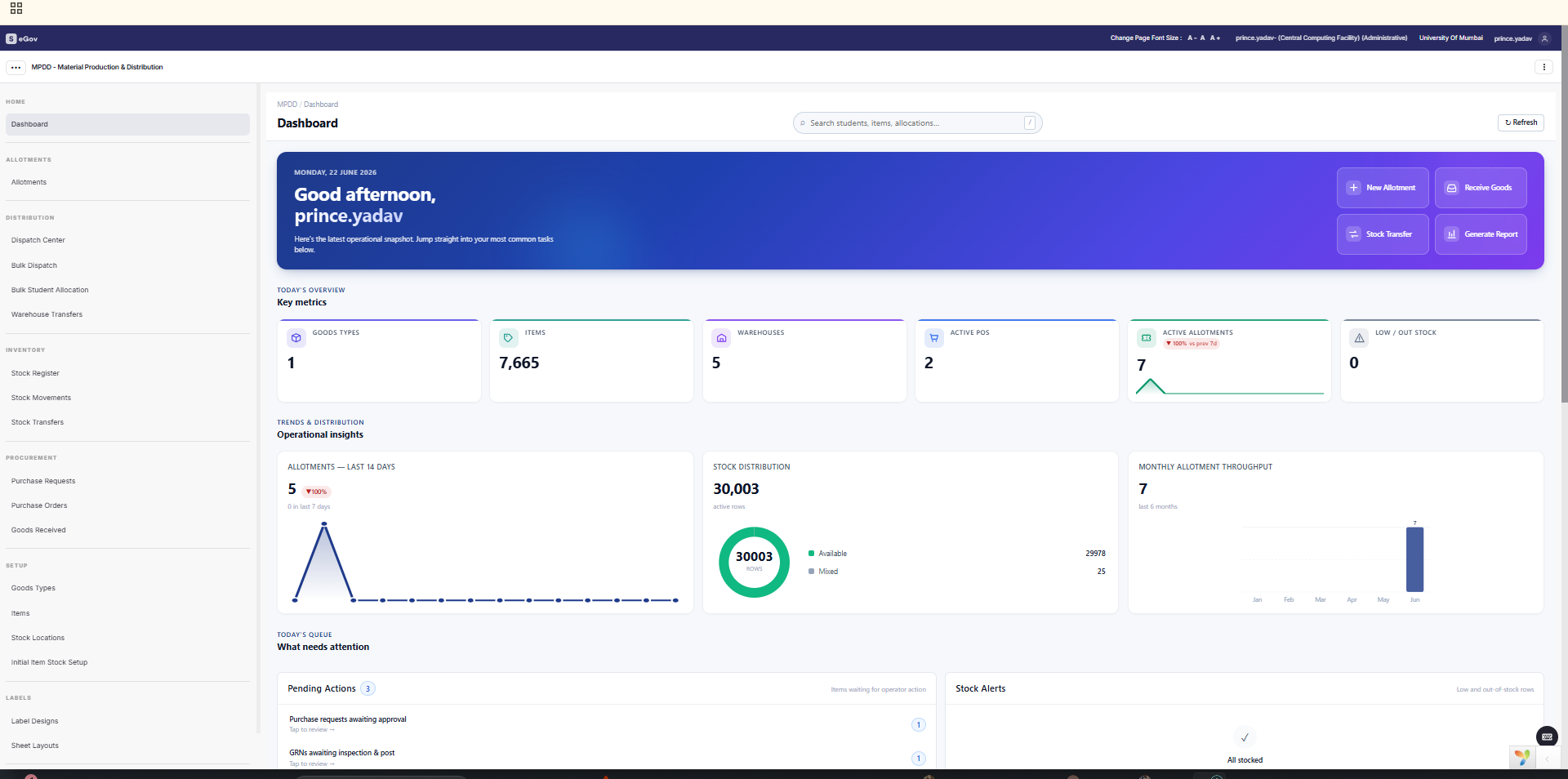Click the slash shortcut badge in search
The width and height of the screenshot is (1568, 779).
(1030, 123)
